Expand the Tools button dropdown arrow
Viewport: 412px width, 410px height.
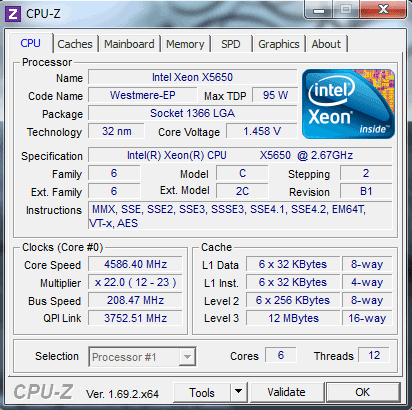pos(238,392)
